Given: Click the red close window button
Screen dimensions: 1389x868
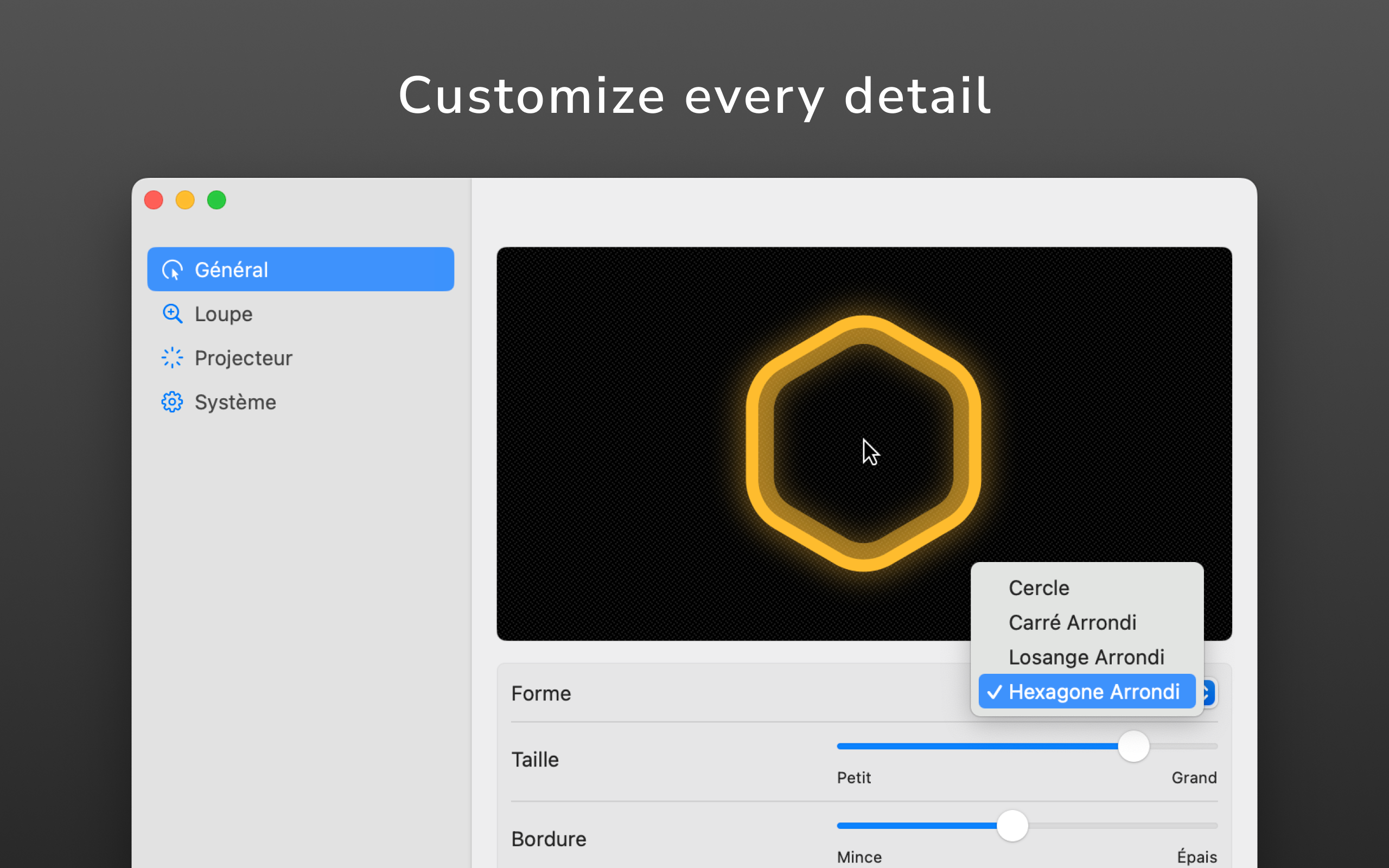Looking at the screenshot, I should 154,200.
